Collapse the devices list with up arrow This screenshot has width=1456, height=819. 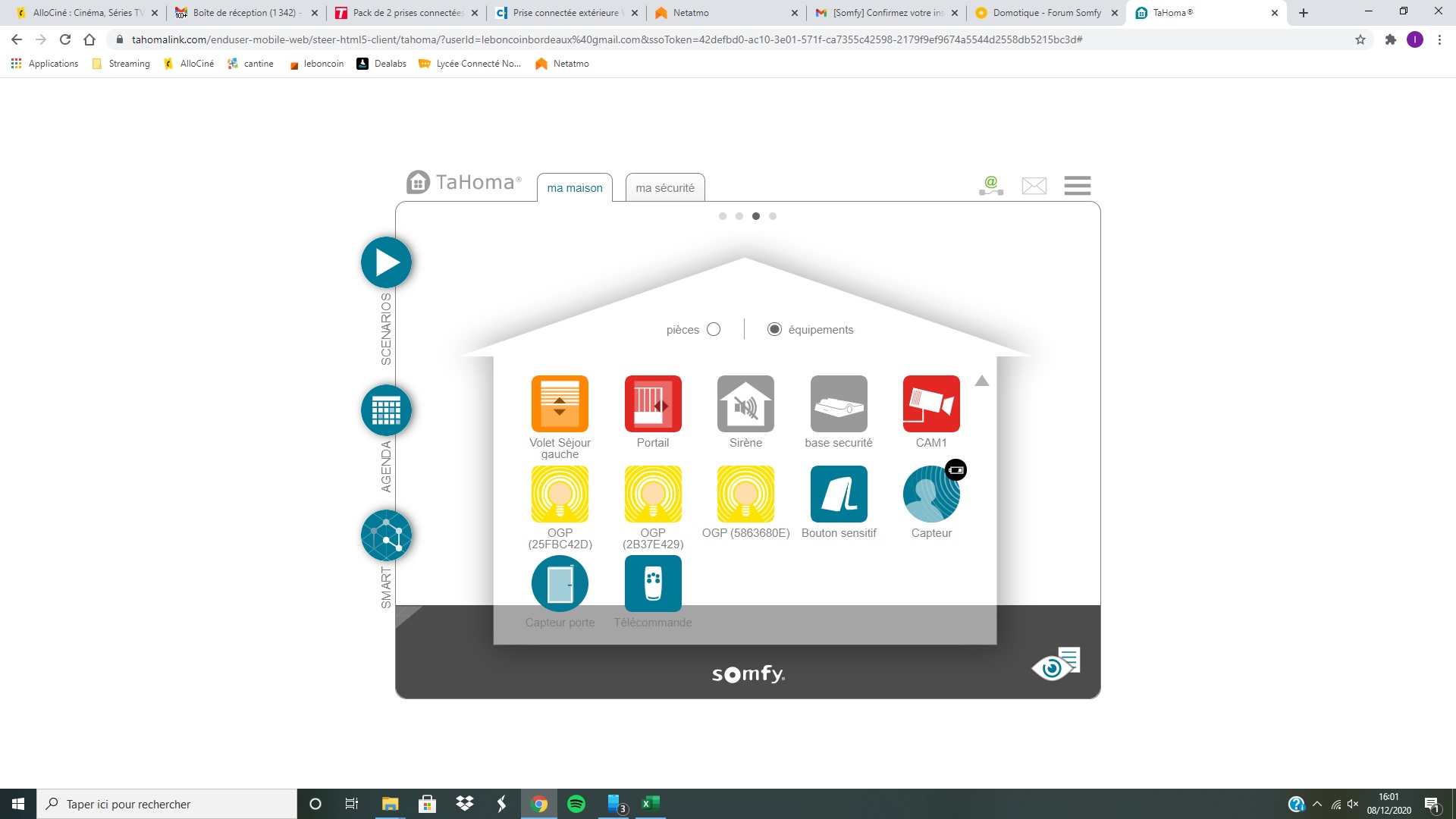pyautogui.click(x=982, y=381)
